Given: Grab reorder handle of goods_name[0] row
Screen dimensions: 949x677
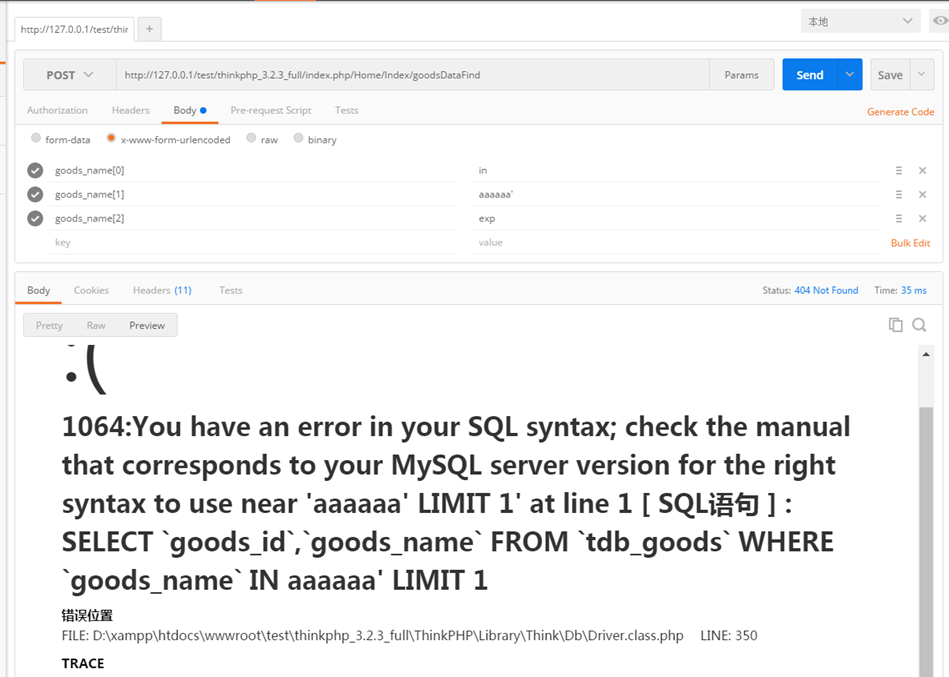Looking at the screenshot, I should click(x=899, y=171).
